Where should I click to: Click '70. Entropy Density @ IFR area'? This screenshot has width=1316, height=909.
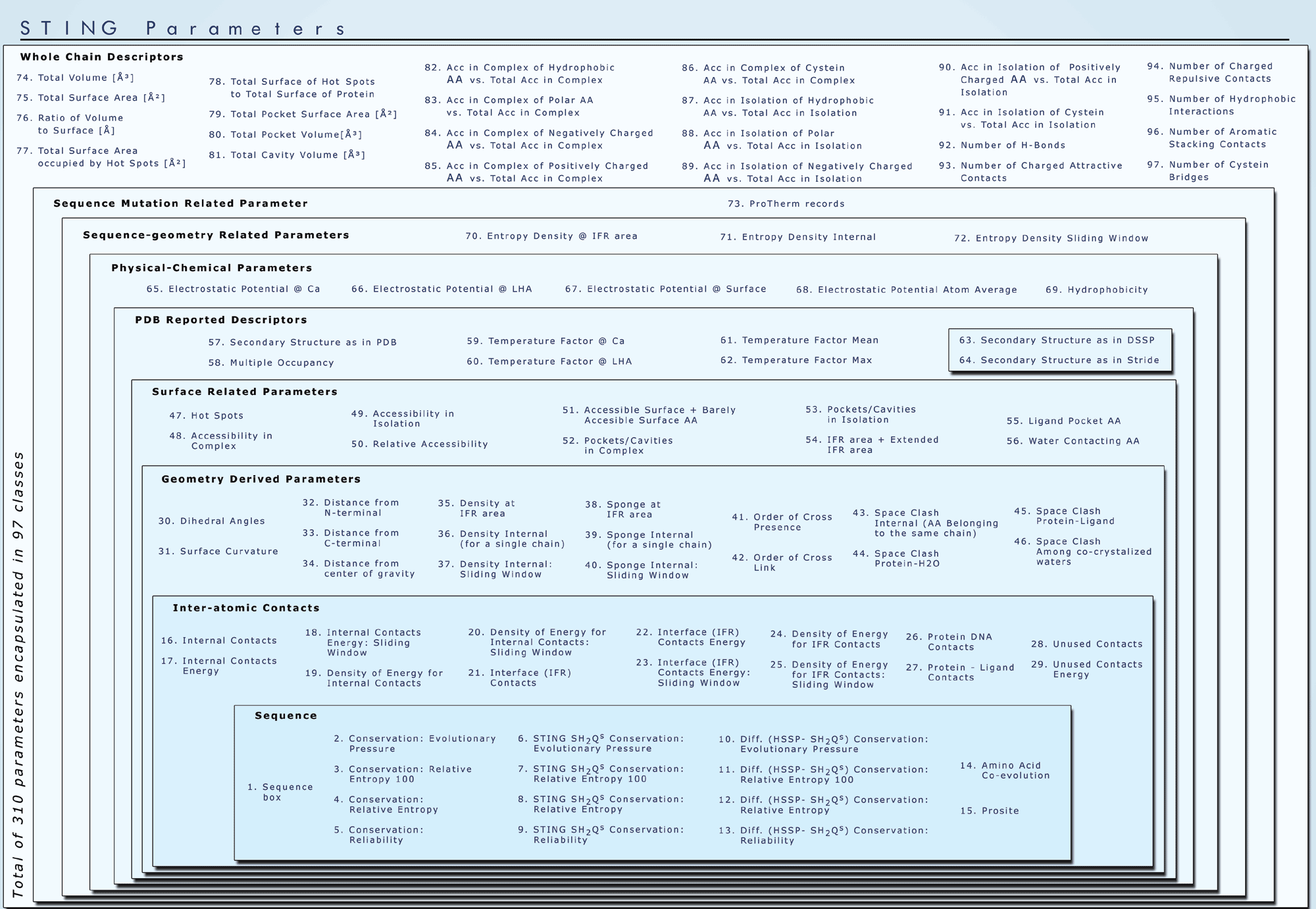pos(551,236)
